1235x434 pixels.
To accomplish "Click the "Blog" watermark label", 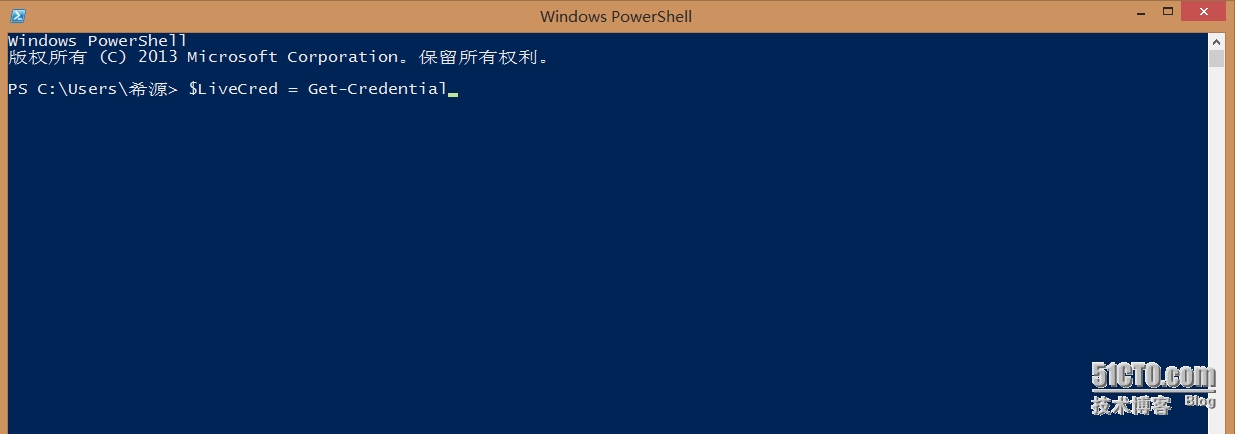I will [x=1199, y=401].
